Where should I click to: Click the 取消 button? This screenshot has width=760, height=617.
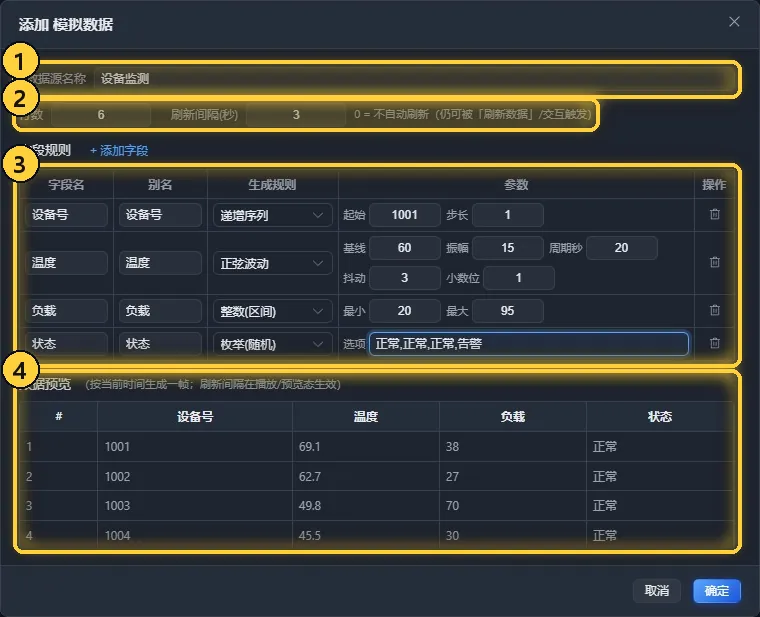point(657,590)
